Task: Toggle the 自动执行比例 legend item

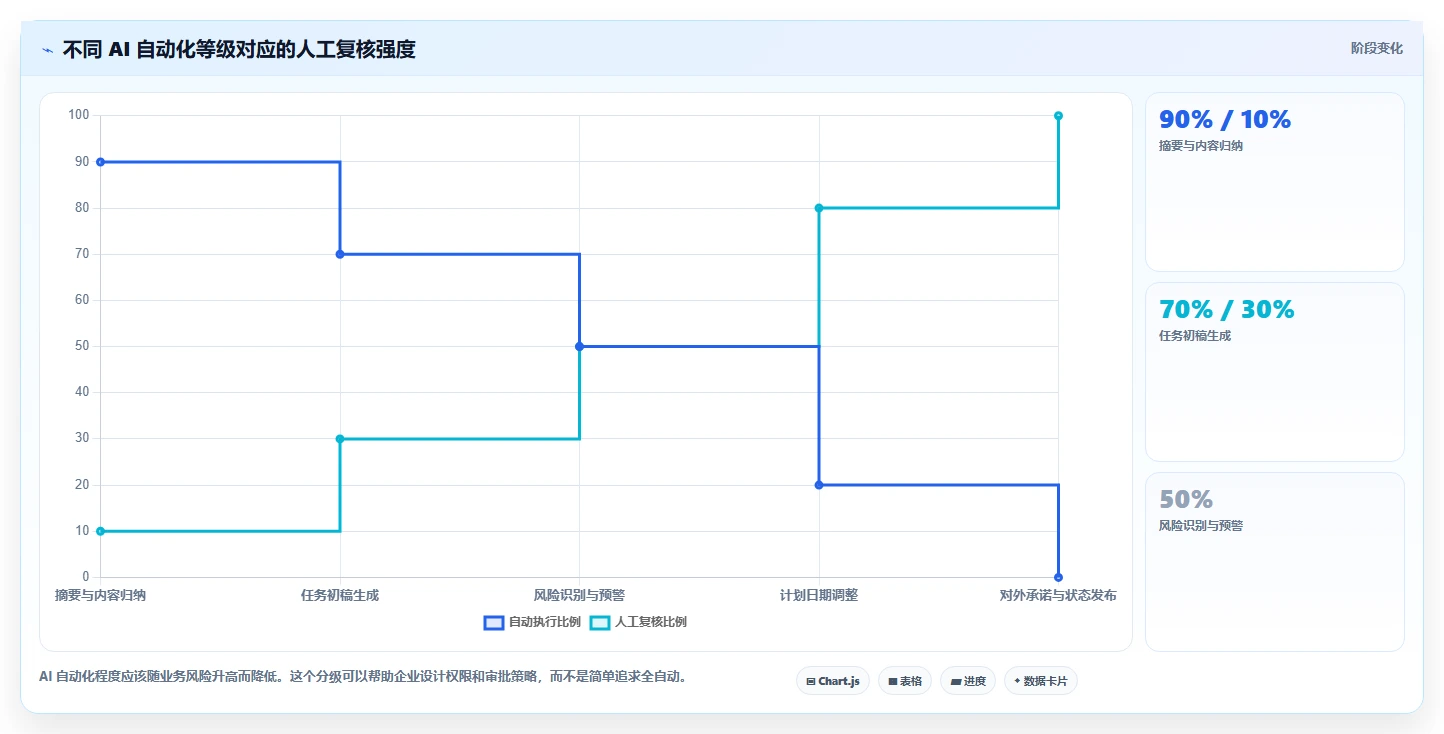Action: 532,622
